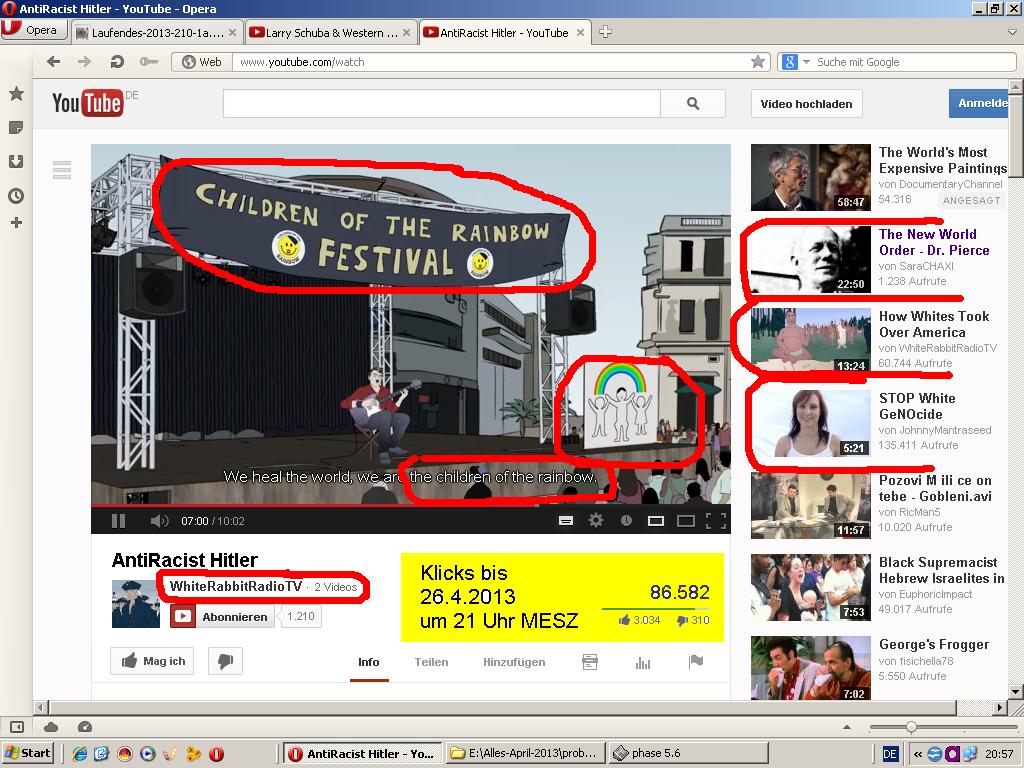Image resolution: width=1024 pixels, height=768 pixels.
Task: Open the transcript icon below the video
Action: pos(590,662)
